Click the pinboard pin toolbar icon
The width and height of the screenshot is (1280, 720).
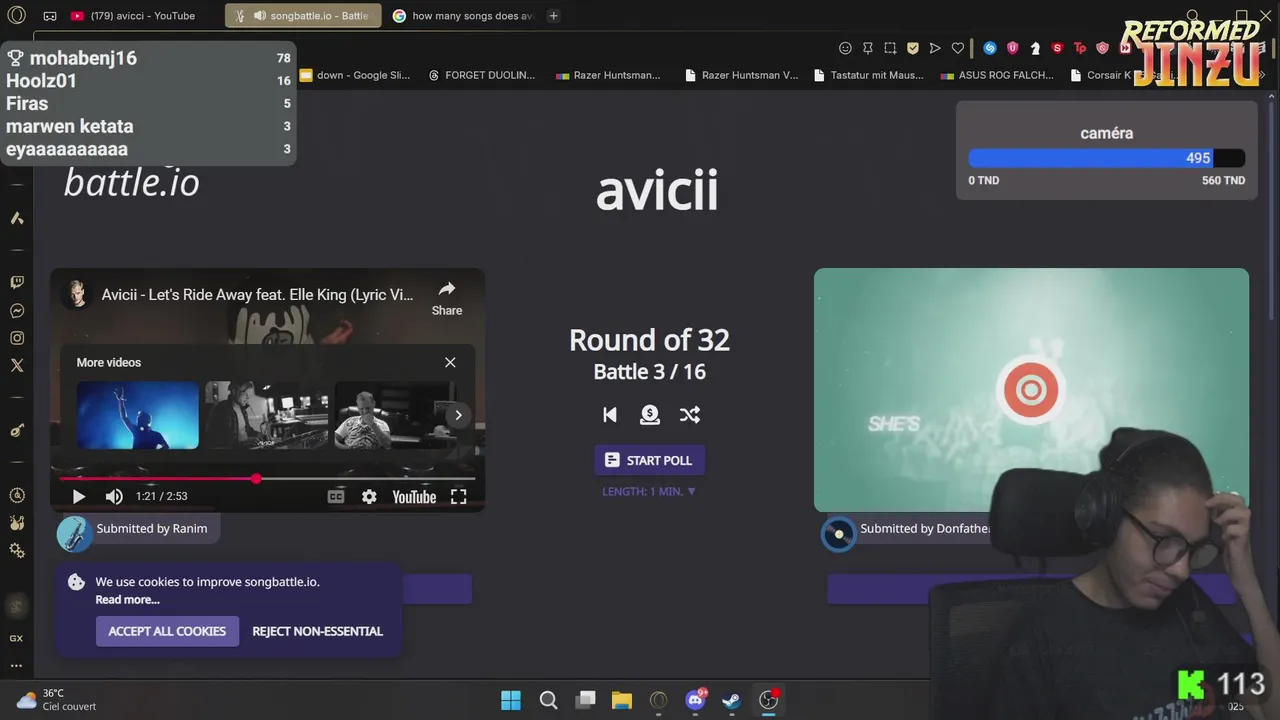tap(867, 48)
